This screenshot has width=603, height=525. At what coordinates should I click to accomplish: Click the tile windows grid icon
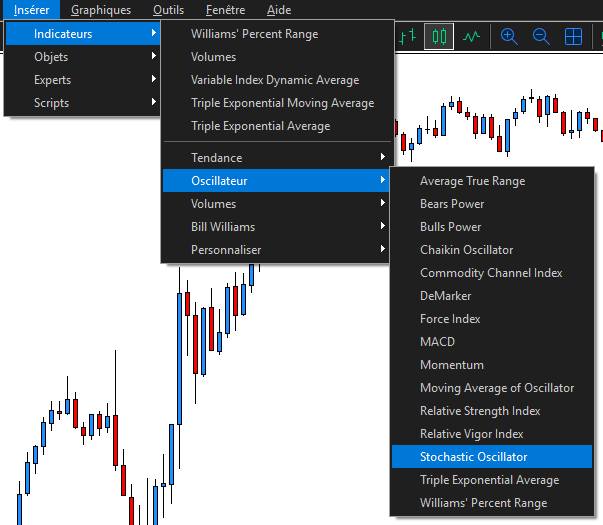tap(573, 37)
